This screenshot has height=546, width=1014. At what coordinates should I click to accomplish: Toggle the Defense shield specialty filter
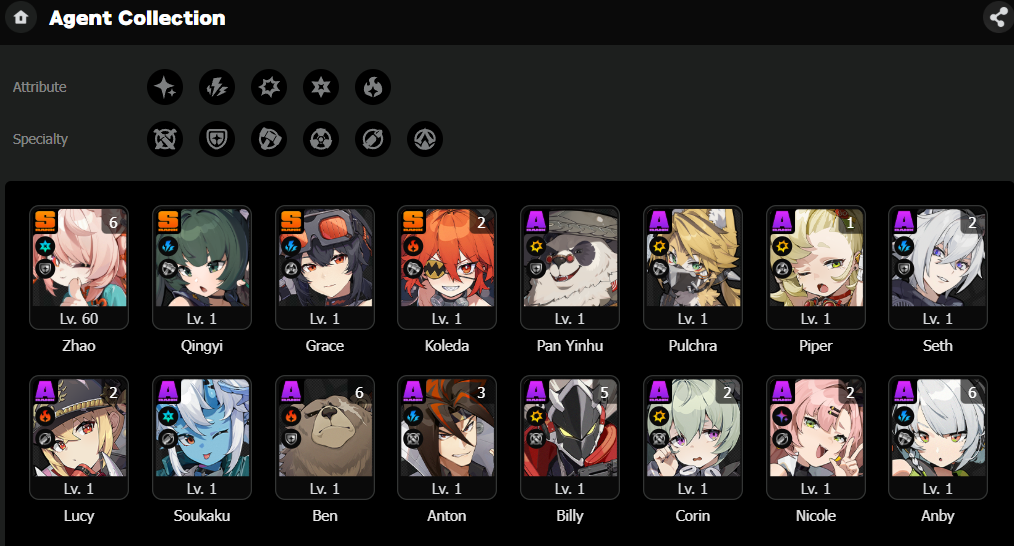tap(217, 138)
